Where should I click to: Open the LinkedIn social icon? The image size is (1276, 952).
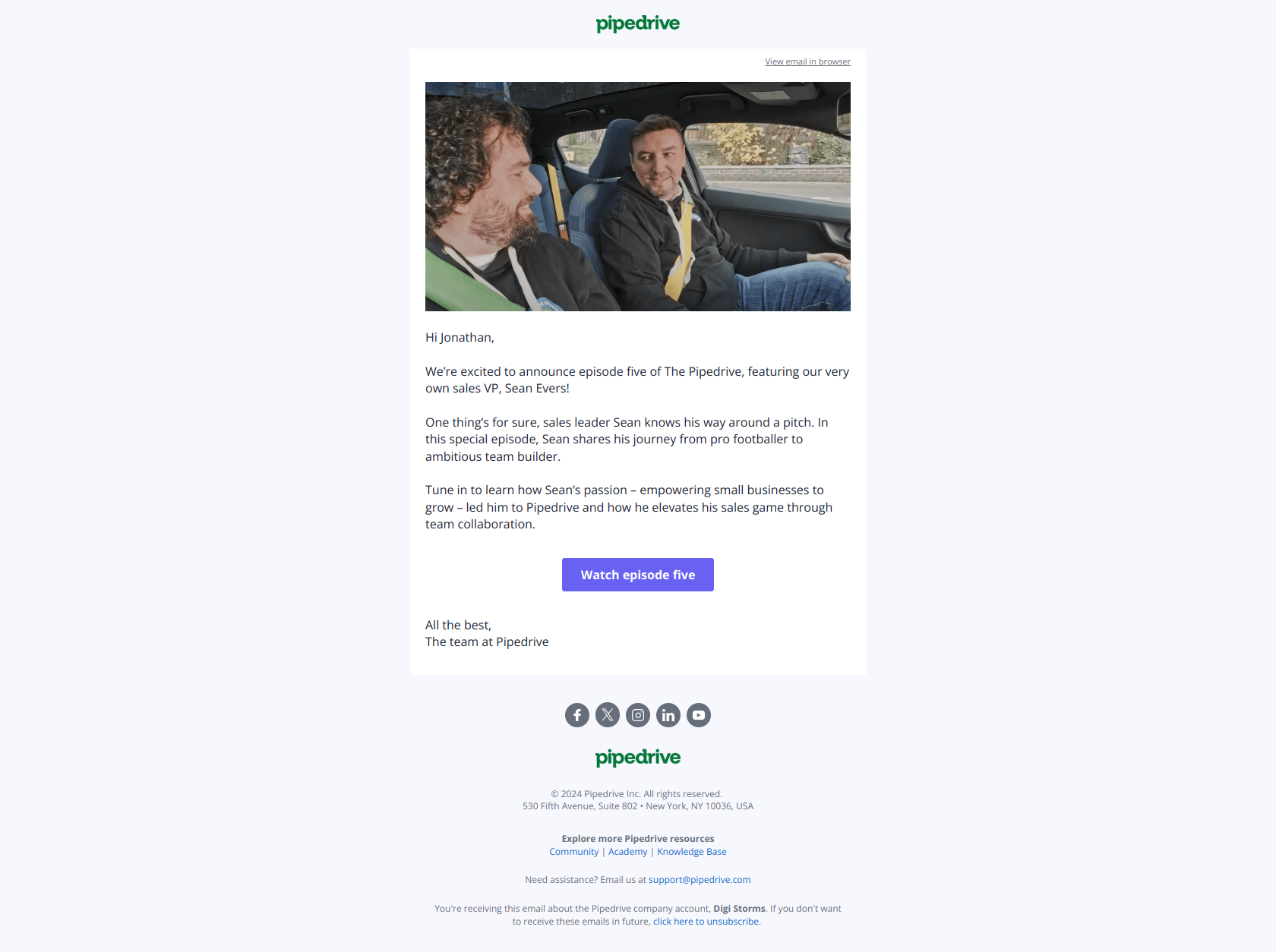point(668,715)
